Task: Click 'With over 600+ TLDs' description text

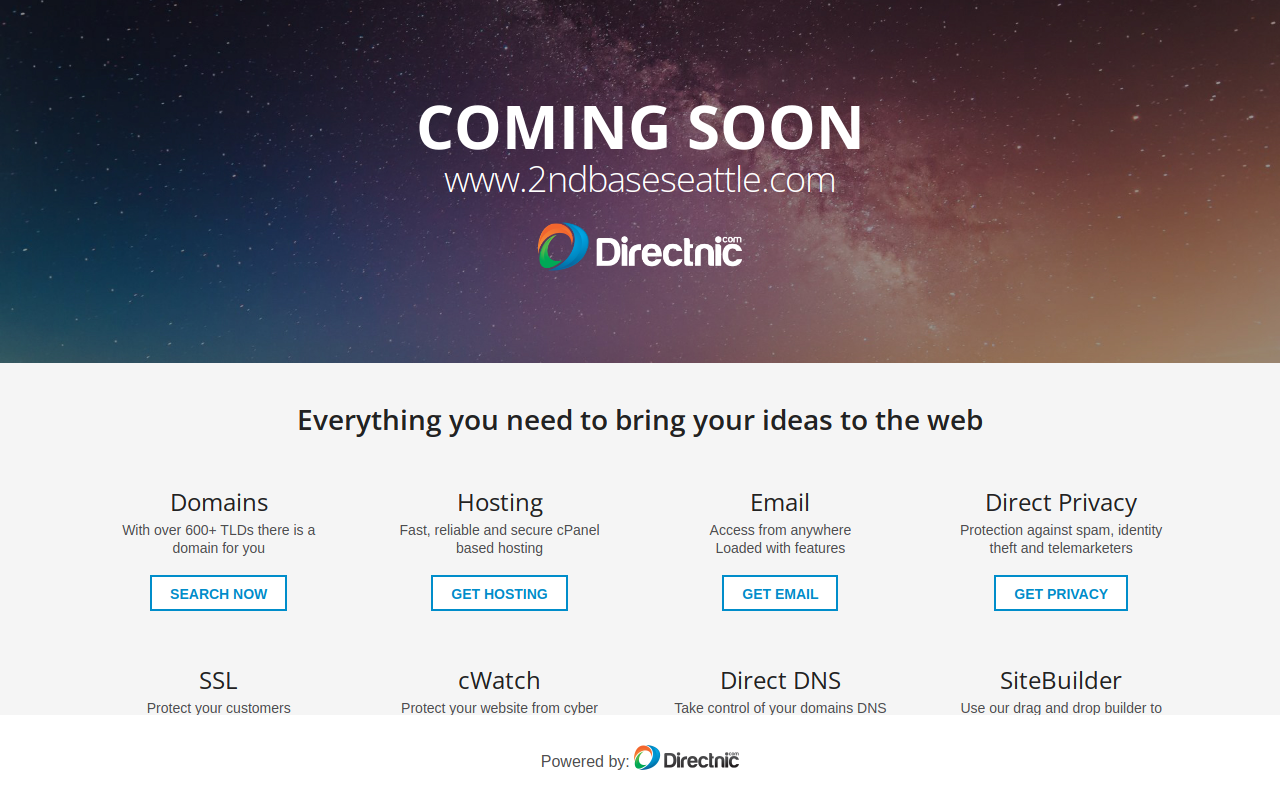Action: coord(219,539)
